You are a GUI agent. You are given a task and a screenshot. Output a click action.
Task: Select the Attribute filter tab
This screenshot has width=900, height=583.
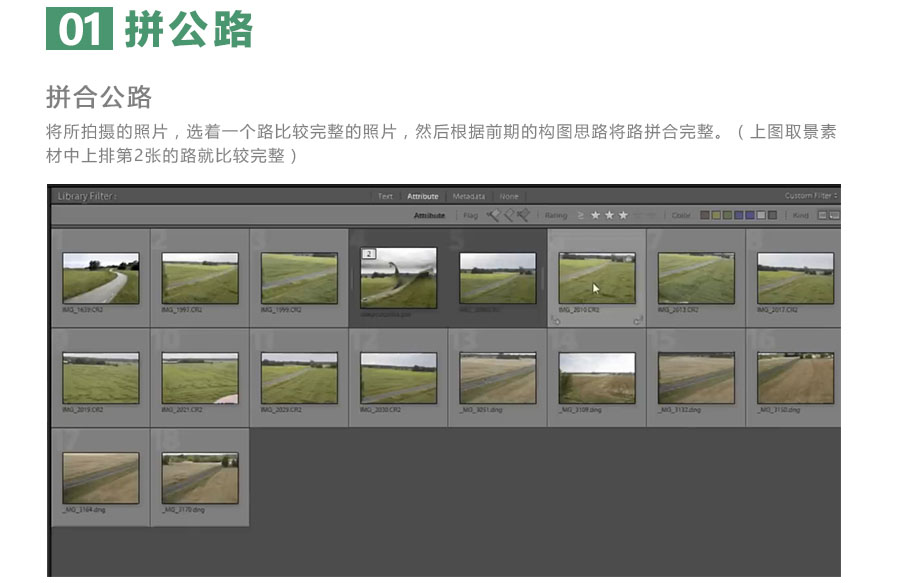pyautogui.click(x=422, y=196)
